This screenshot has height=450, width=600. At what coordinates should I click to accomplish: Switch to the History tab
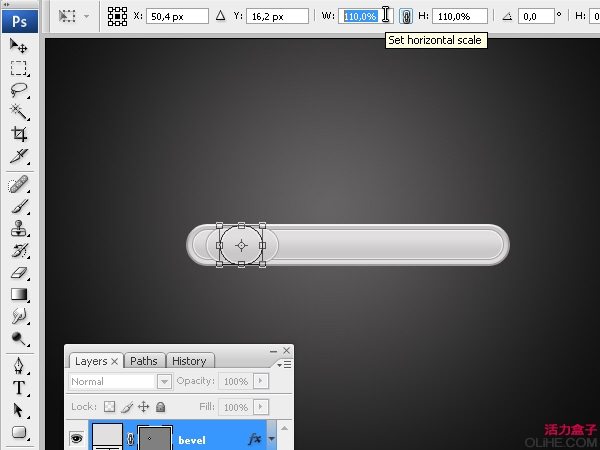click(x=189, y=361)
